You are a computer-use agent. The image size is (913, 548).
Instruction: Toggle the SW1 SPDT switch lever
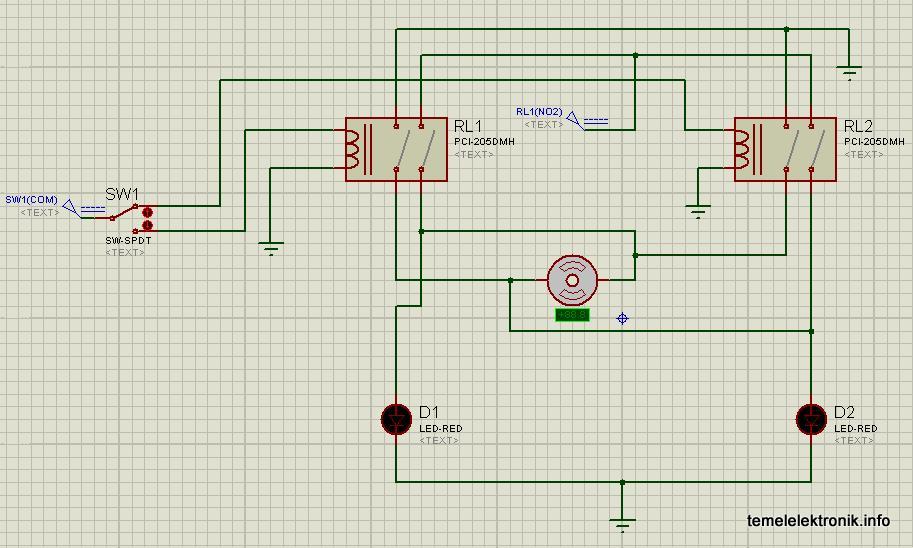tap(124, 213)
